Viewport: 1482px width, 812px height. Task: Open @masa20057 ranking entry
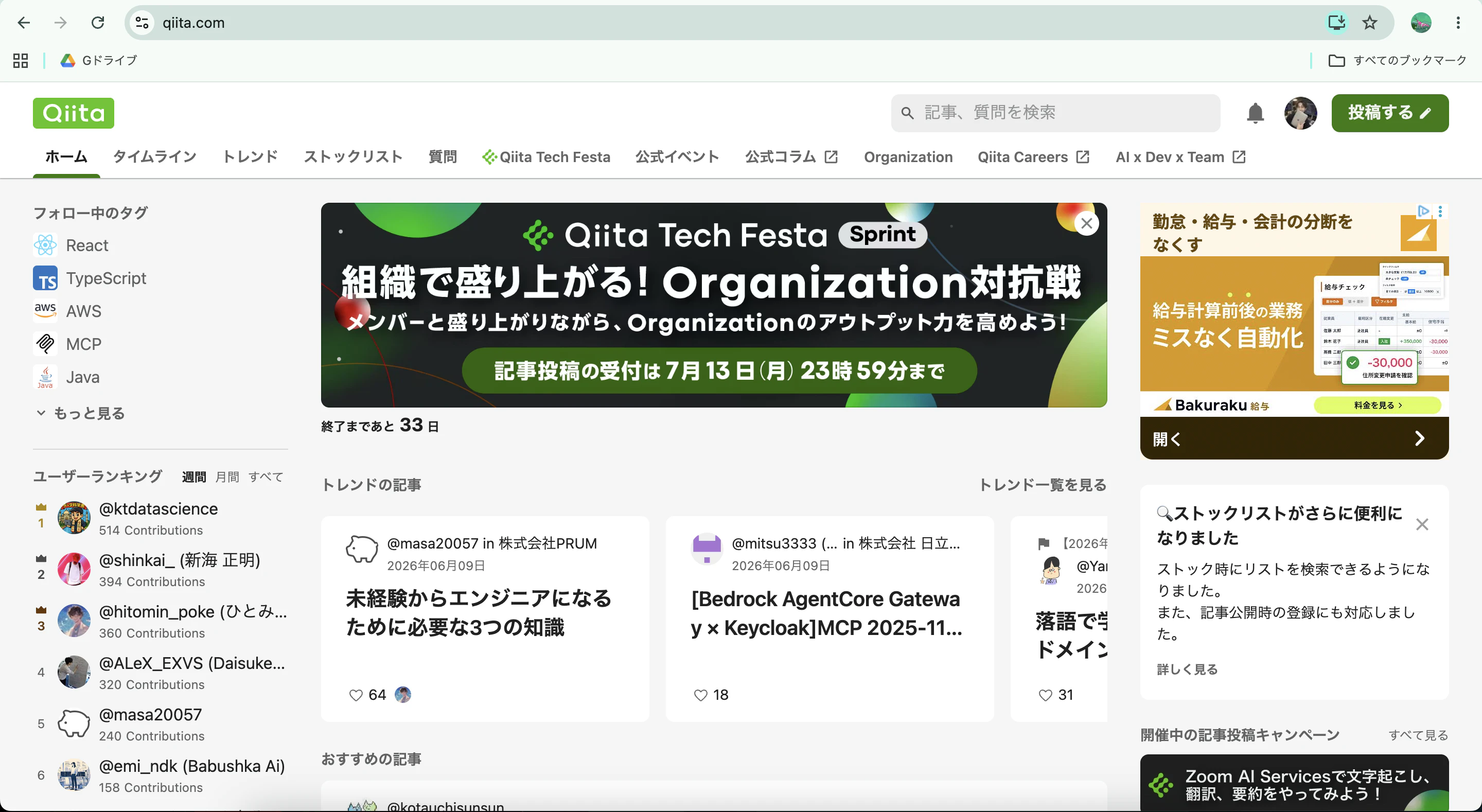pos(150,714)
